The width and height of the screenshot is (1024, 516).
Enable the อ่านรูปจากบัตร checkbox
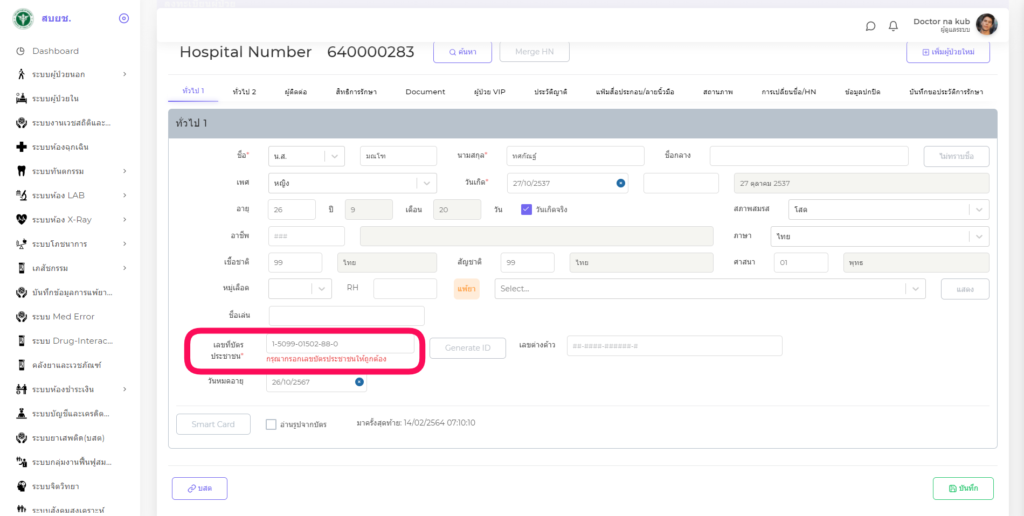click(x=271, y=424)
